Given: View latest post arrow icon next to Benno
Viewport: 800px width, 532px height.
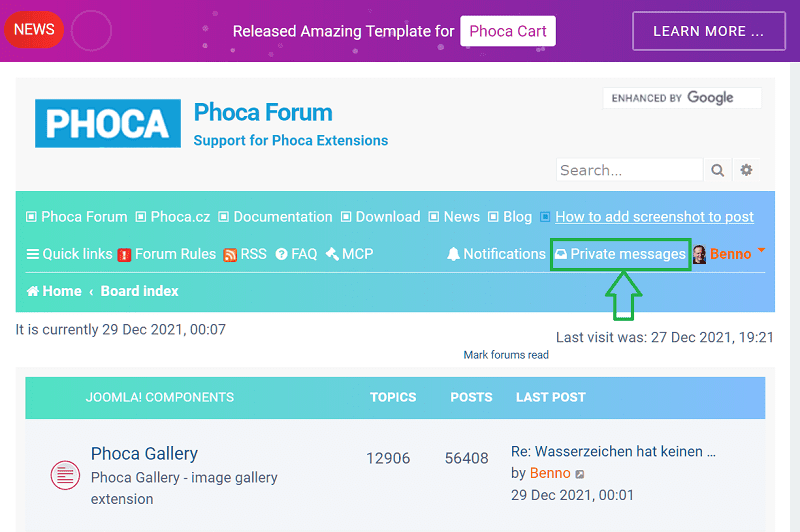Looking at the screenshot, I should [580, 474].
